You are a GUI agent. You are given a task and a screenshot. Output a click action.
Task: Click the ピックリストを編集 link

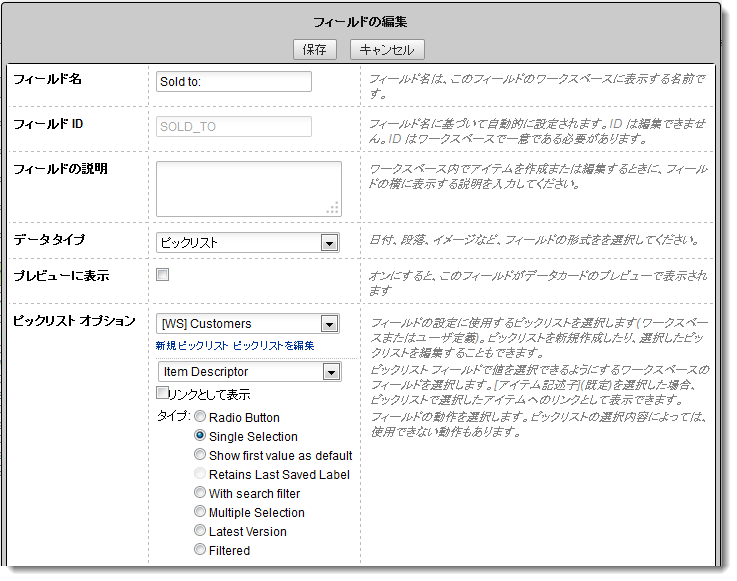274,345
